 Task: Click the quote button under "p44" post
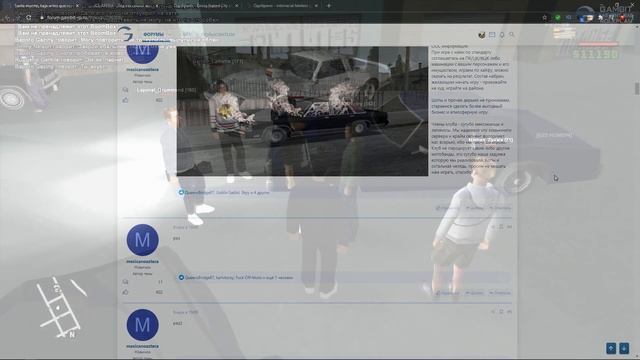475,293
